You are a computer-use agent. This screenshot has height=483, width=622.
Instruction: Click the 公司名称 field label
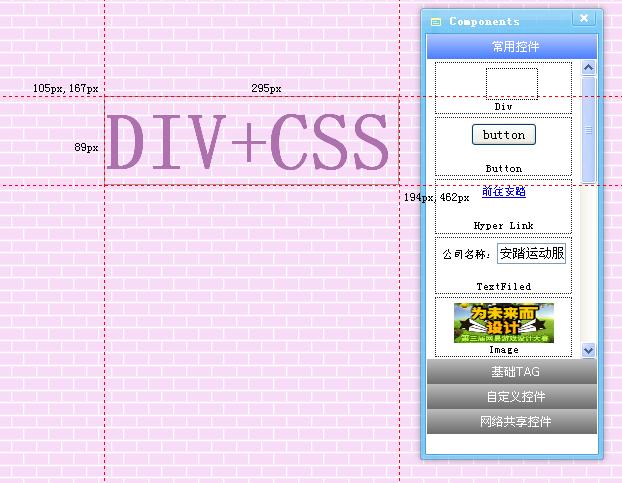coord(466,254)
